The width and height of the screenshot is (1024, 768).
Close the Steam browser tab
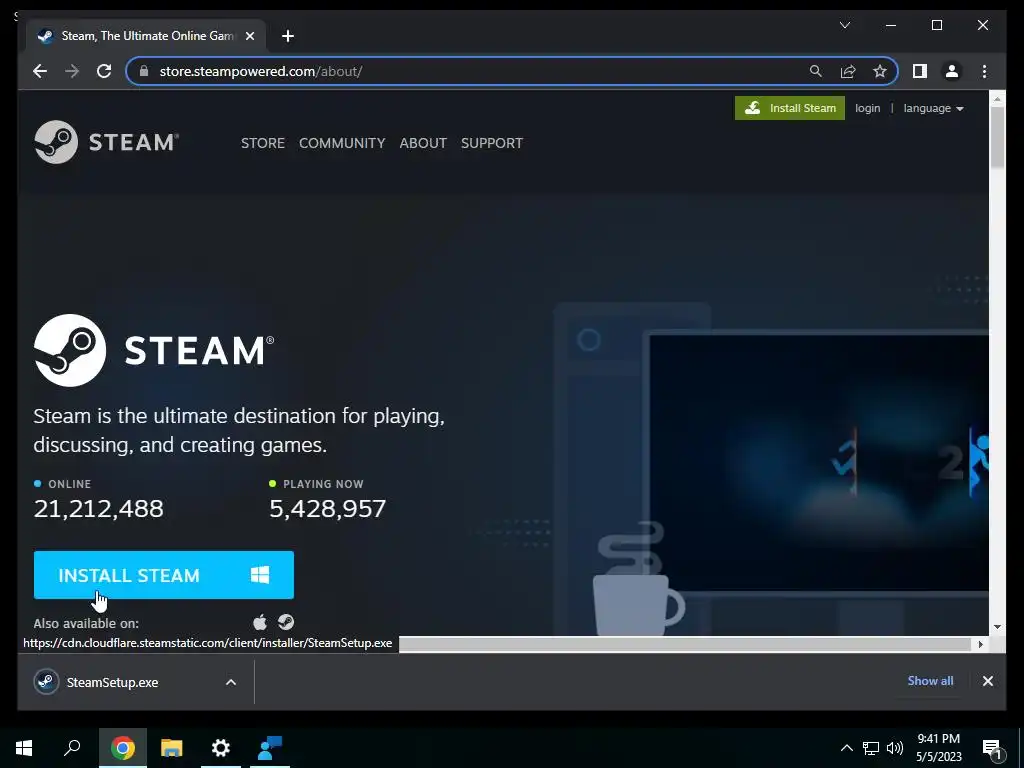pos(249,36)
